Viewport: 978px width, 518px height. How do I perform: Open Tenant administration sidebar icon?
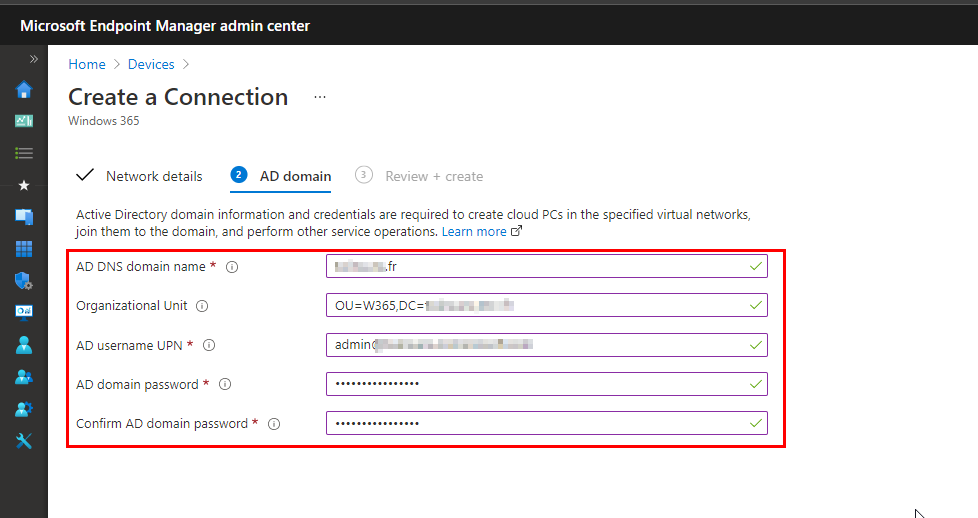24,409
